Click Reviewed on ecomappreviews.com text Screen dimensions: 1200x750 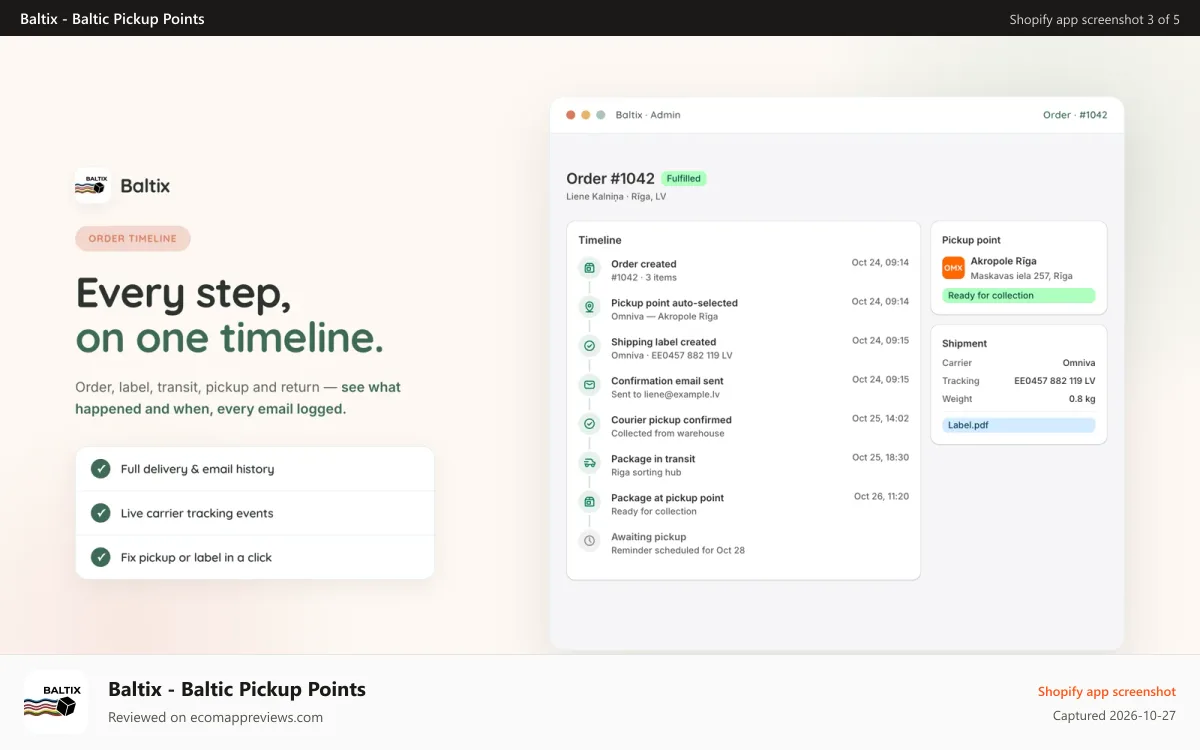(215, 717)
